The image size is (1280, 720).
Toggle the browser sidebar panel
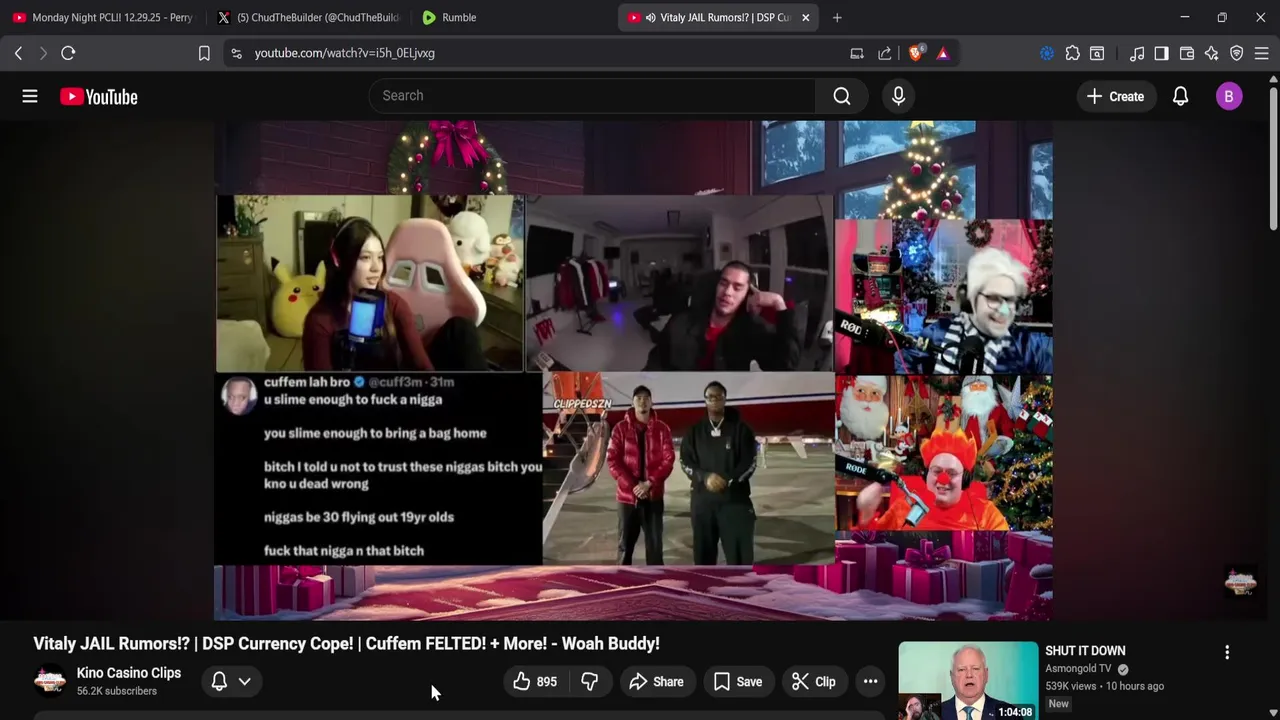[1161, 53]
